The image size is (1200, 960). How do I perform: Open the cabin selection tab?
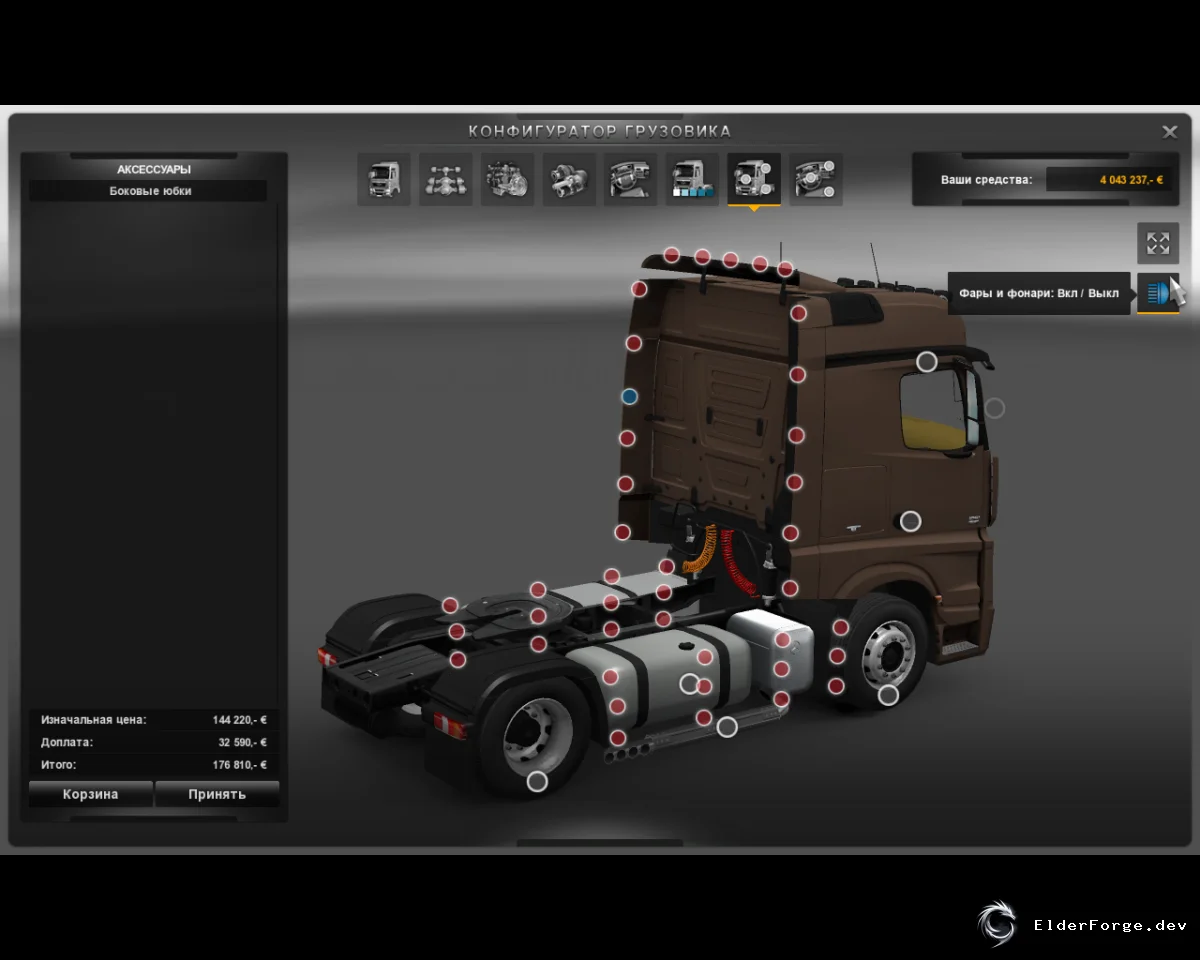click(x=384, y=180)
